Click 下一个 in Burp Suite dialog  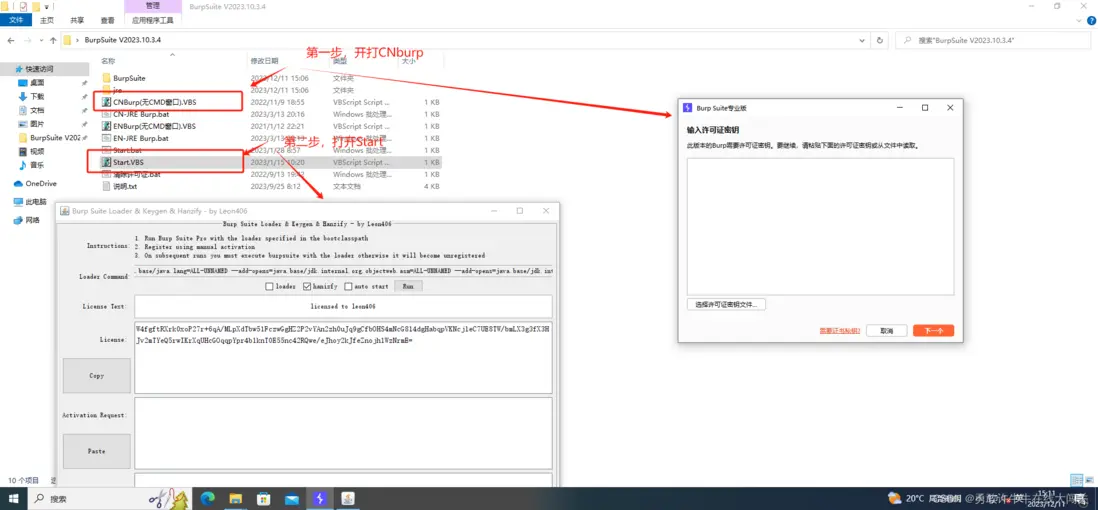[x=933, y=331]
